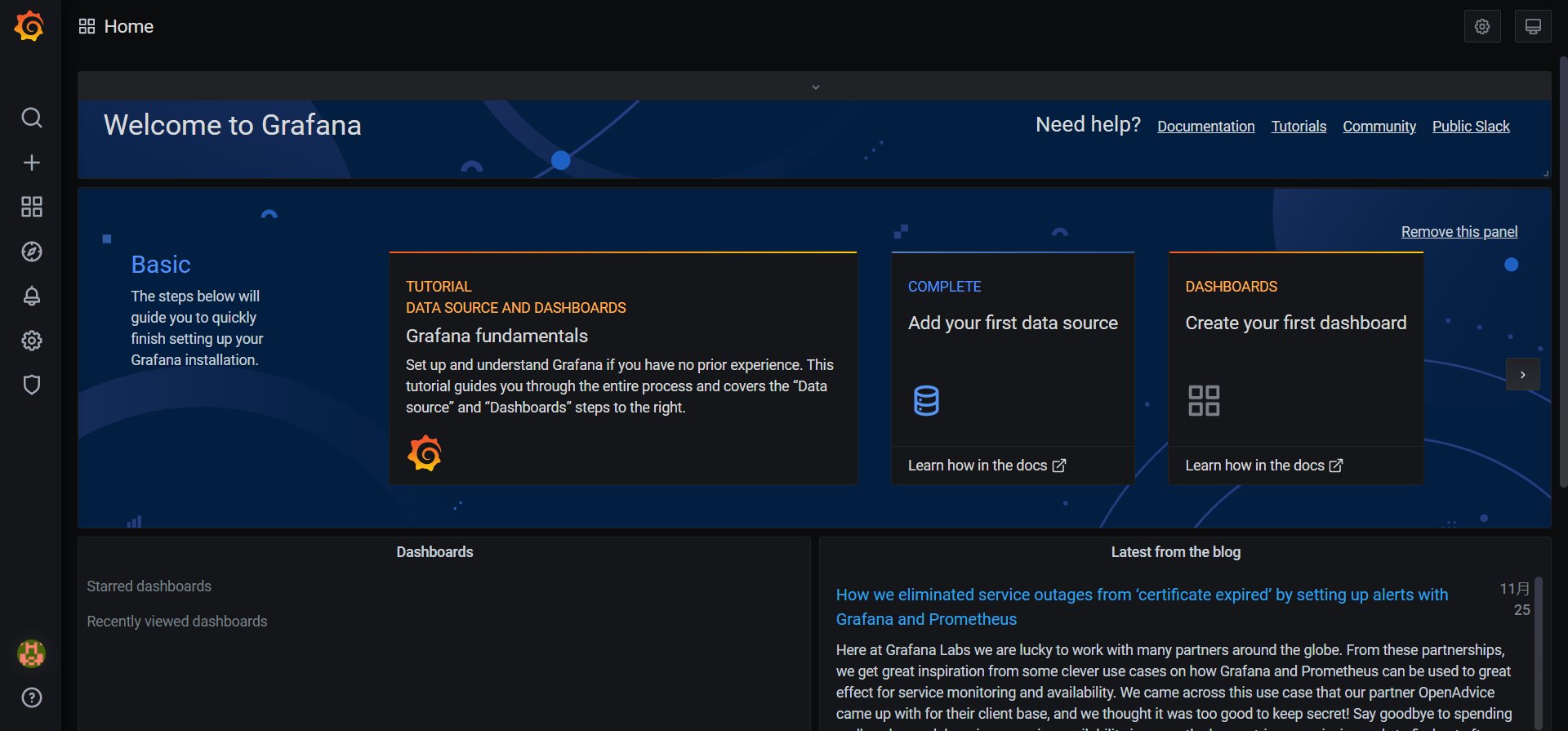This screenshot has width=1568, height=731.
Task: Open the Search dashboards icon
Action: 31,118
